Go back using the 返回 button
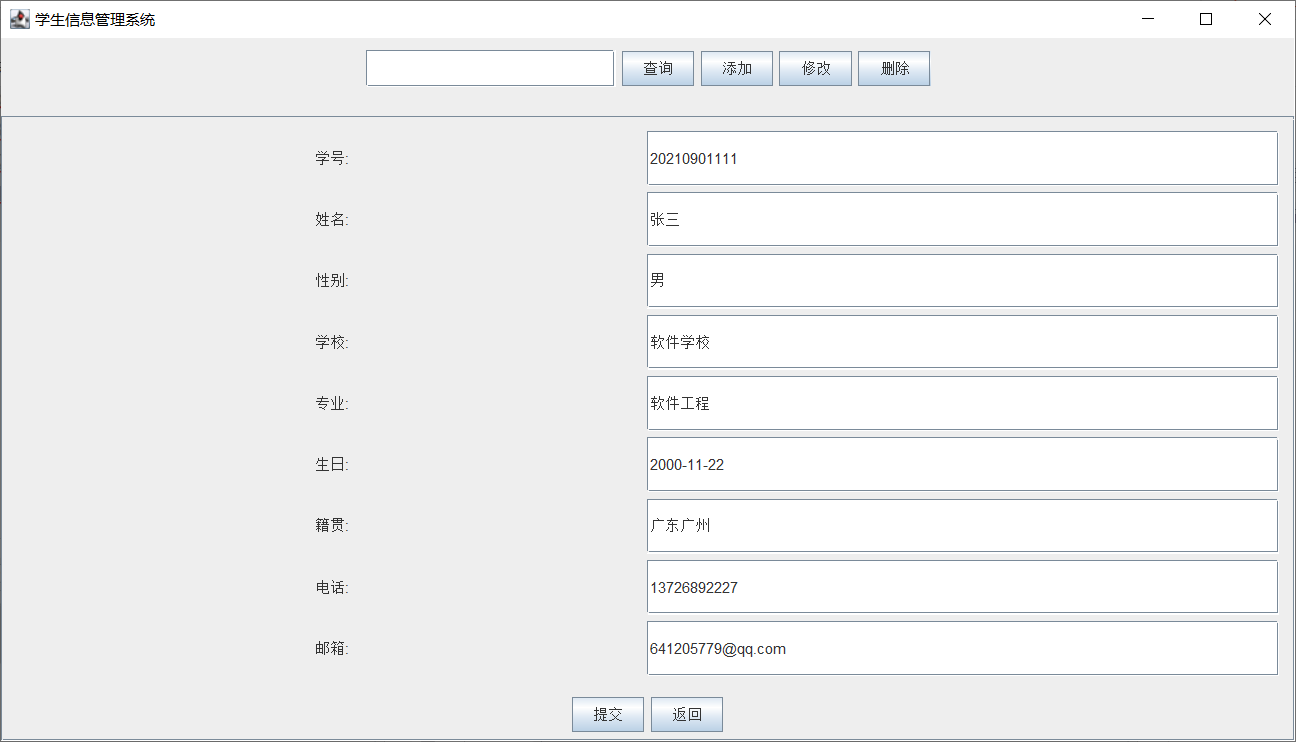 pos(687,714)
